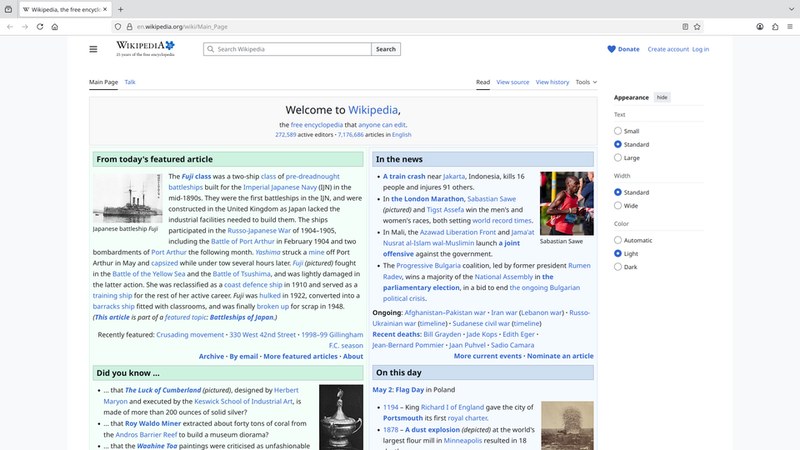This screenshot has height=450, width=800.
Task: Open the list all tabs chevron
Action: (x=791, y=9)
